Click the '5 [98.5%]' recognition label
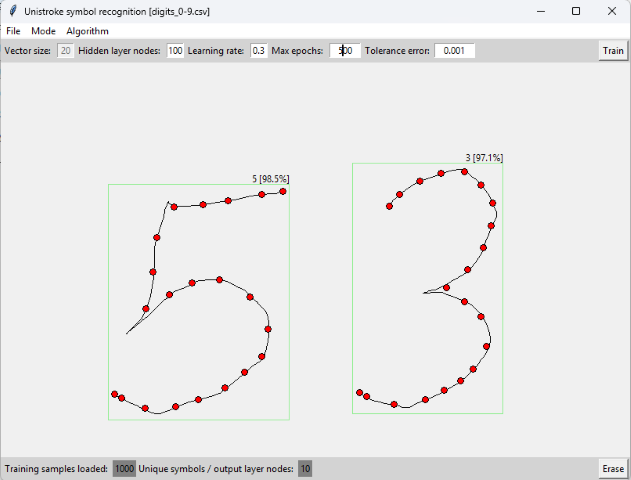This screenshot has height=480, width=631. pos(270,178)
